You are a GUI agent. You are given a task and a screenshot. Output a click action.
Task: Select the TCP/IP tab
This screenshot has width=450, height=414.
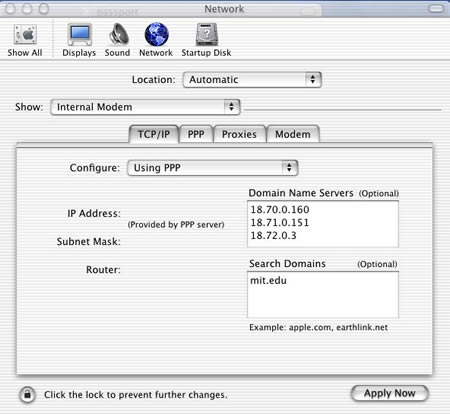[x=154, y=134]
